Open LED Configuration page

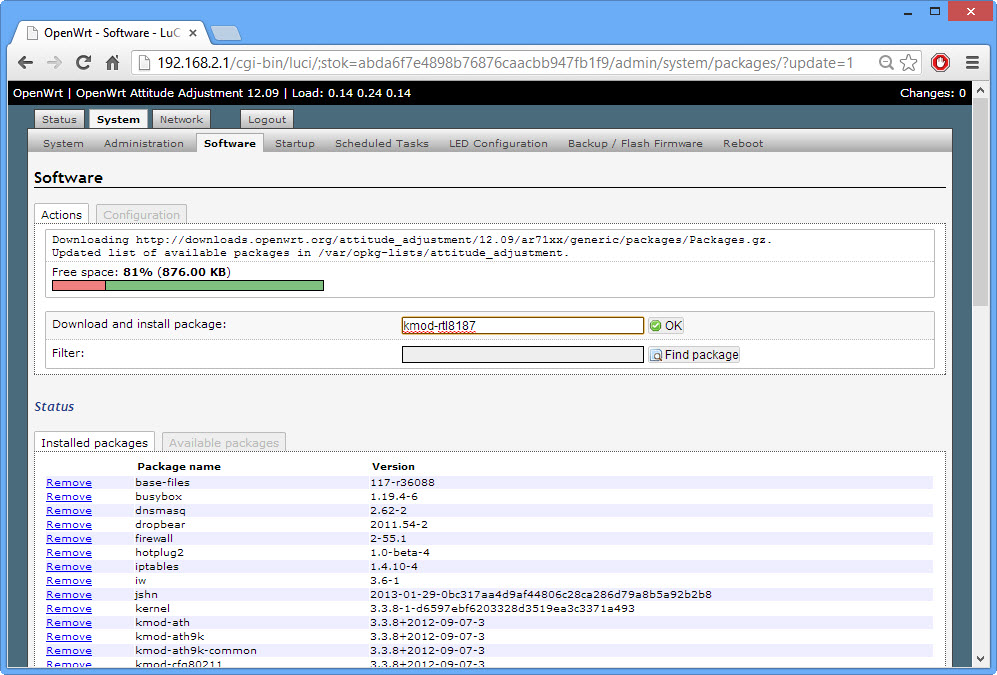(498, 143)
